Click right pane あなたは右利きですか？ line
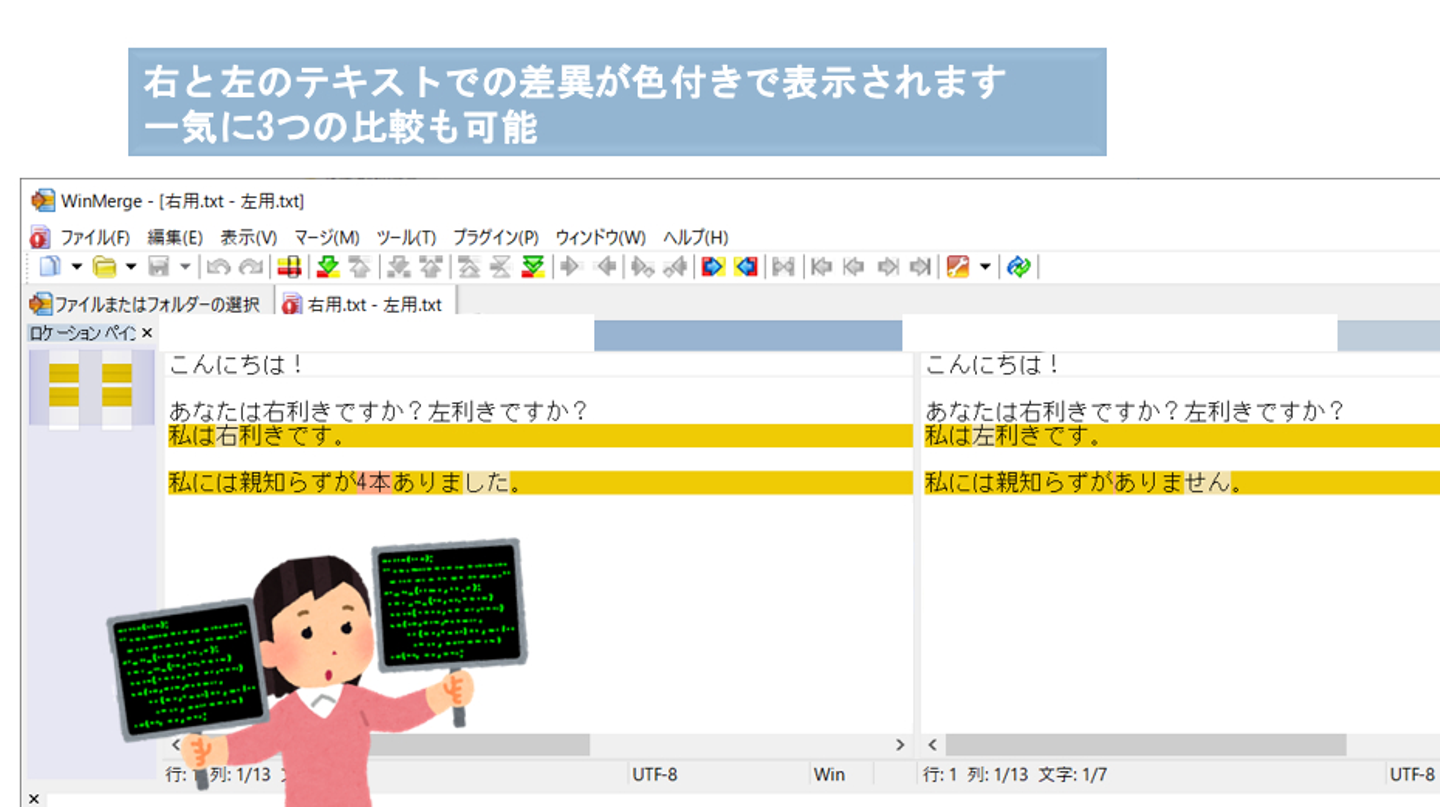 (x=1182, y=411)
